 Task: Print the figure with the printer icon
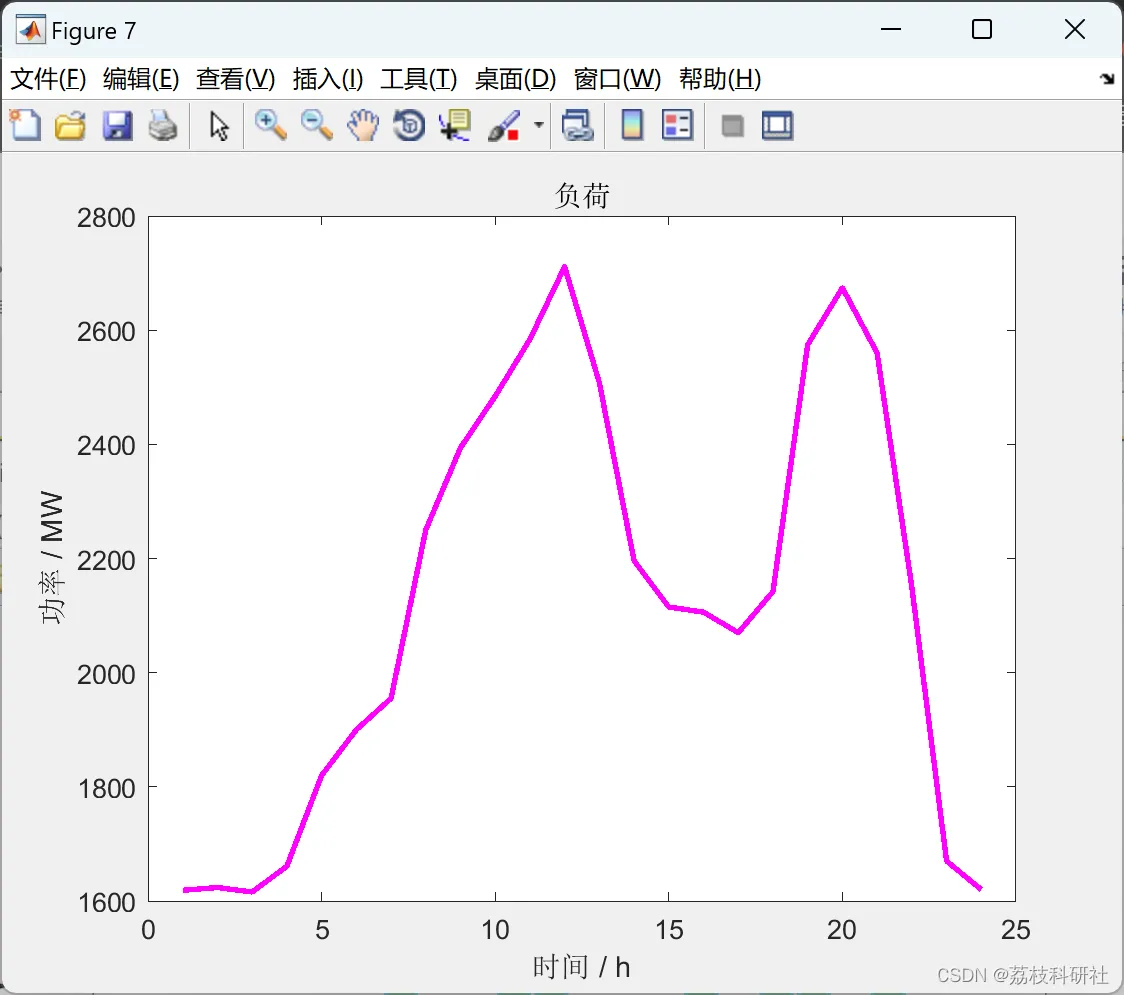[163, 125]
